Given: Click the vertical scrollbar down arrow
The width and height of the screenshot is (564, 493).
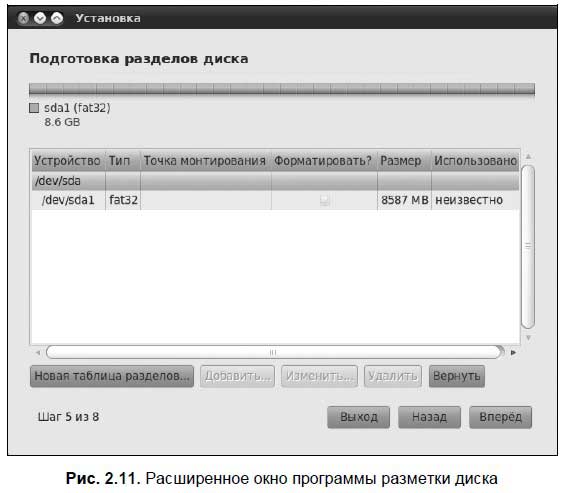Looking at the screenshot, I should click(x=528, y=338).
